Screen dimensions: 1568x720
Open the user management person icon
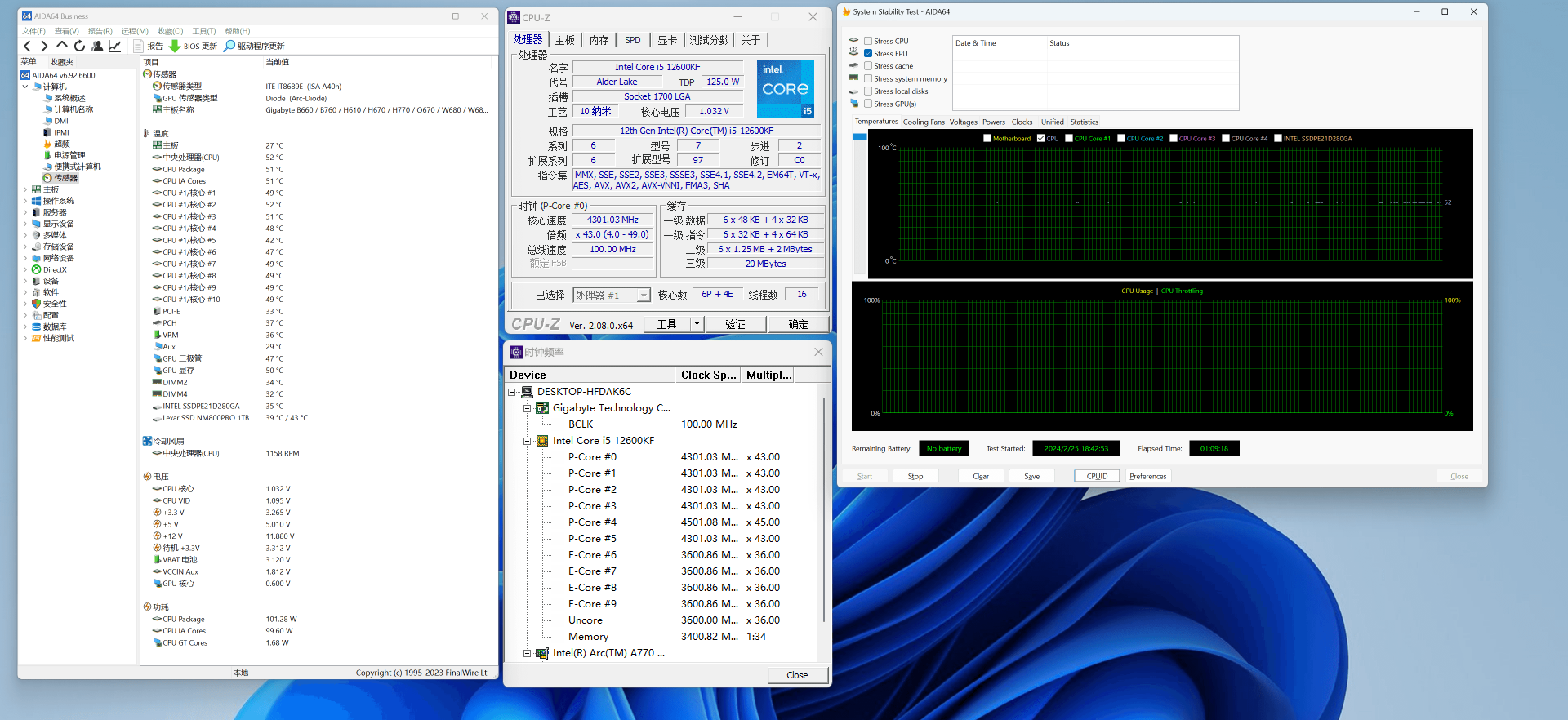point(97,47)
